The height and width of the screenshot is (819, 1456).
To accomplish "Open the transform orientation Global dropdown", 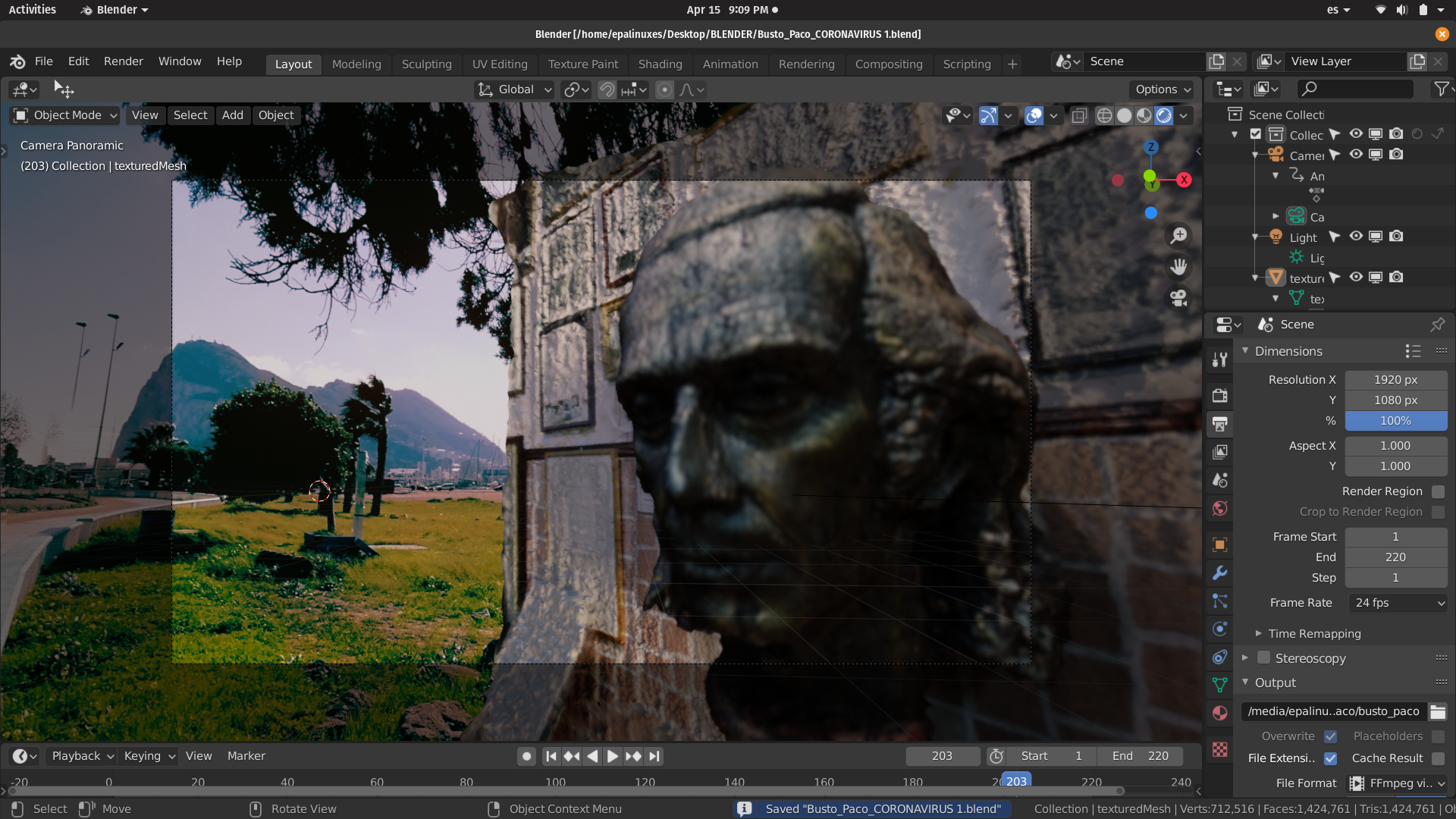I will 514,89.
